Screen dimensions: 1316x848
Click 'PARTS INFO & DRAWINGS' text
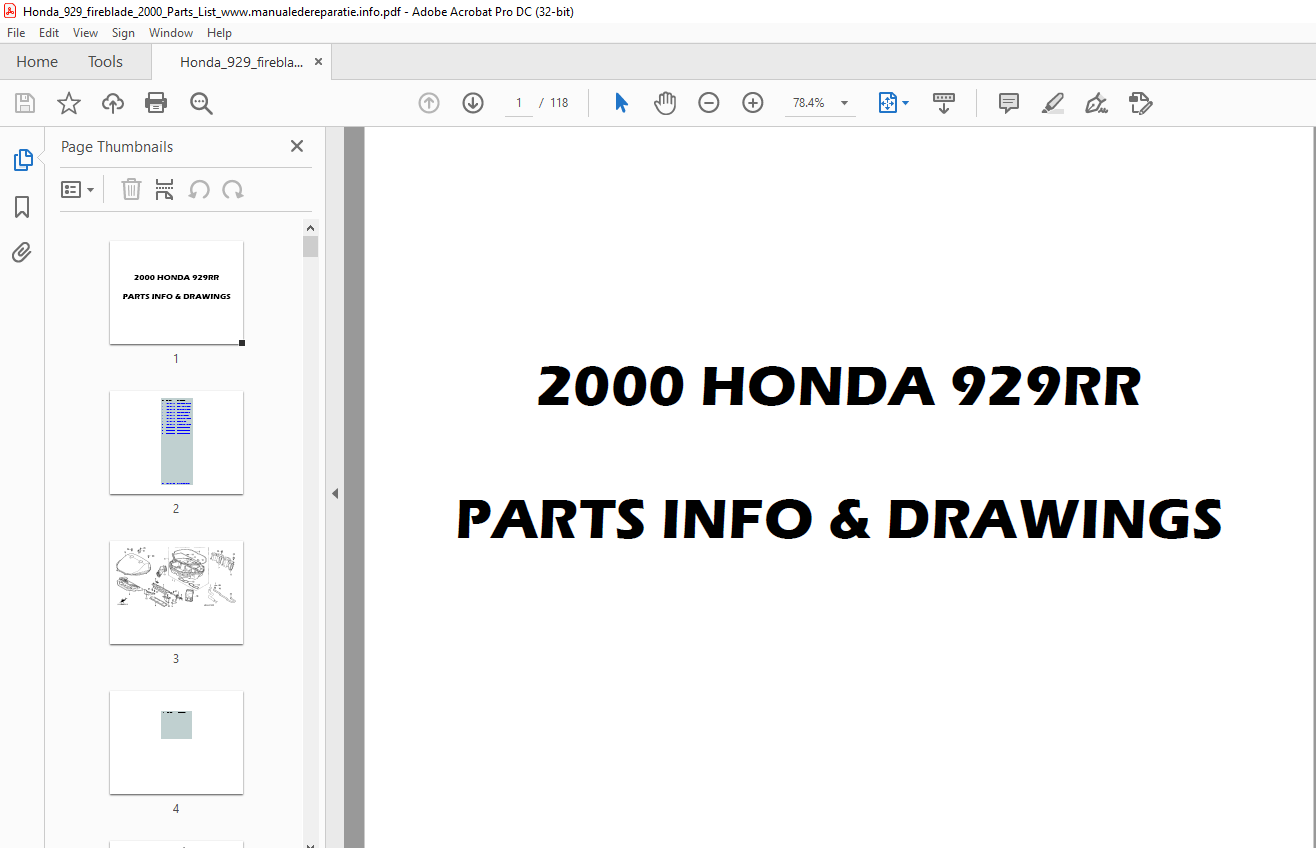pyautogui.click(x=839, y=519)
